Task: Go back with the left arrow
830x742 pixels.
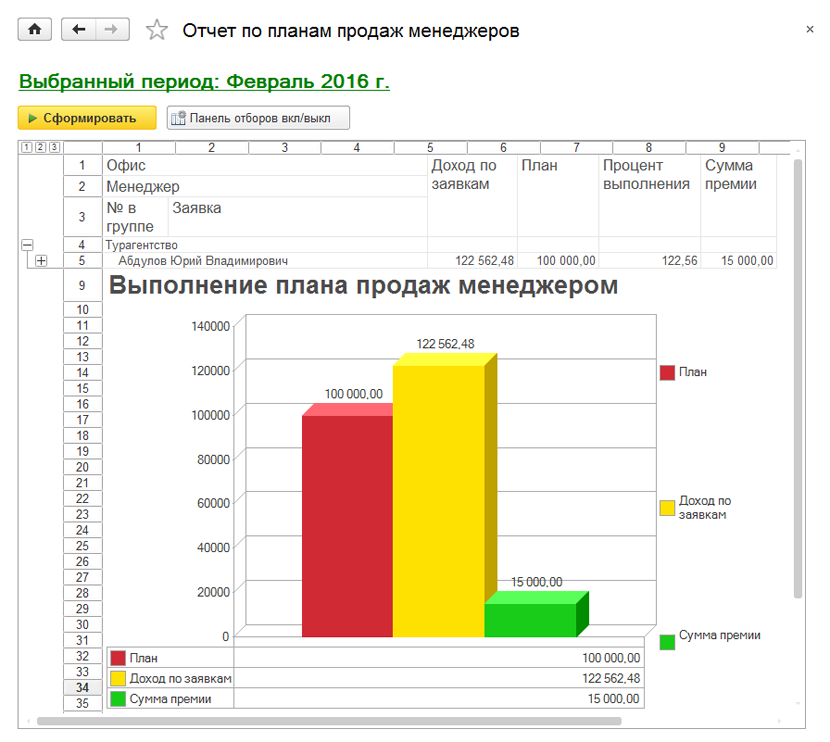Action: click(x=78, y=30)
